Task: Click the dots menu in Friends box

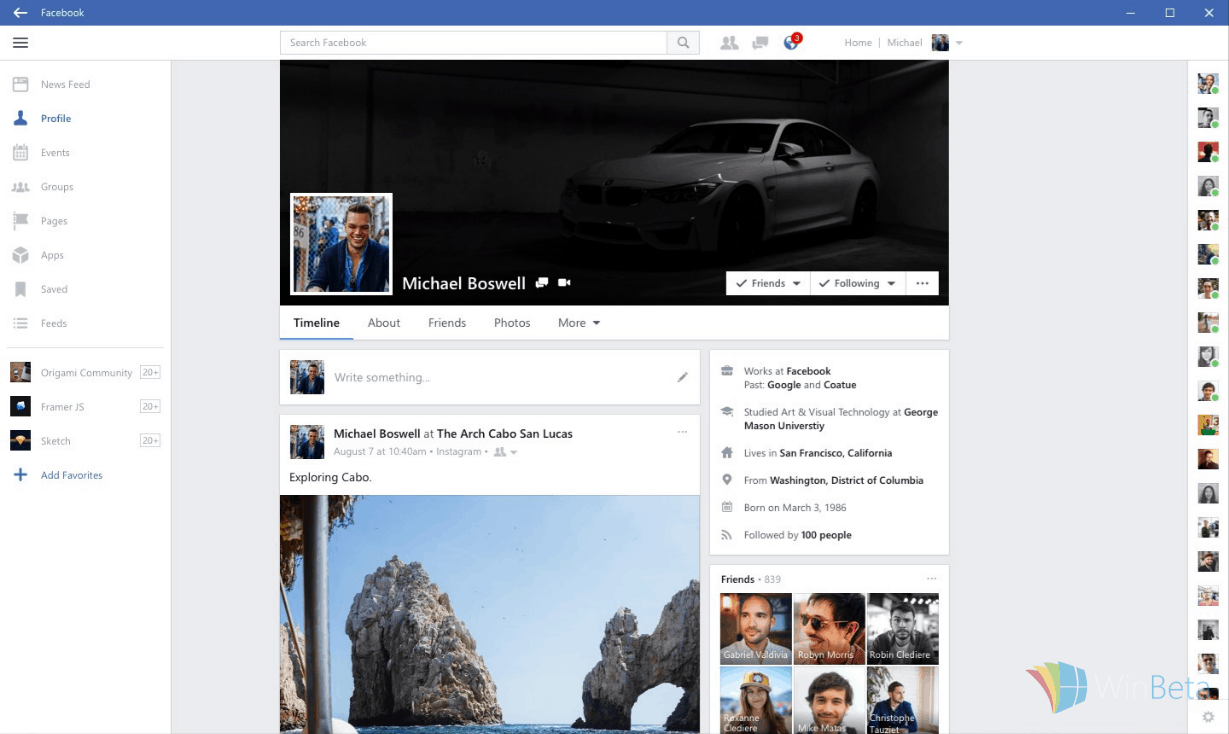Action: 932,579
